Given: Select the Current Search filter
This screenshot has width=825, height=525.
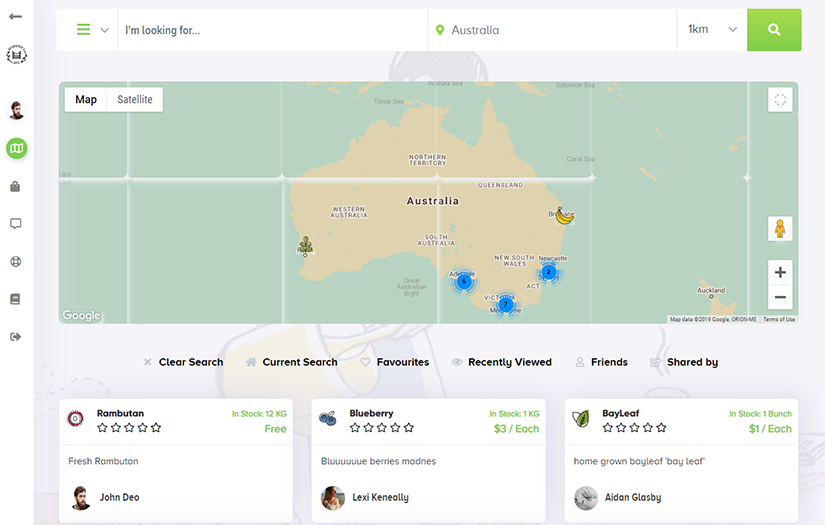Looking at the screenshot, I should [292, 362].
